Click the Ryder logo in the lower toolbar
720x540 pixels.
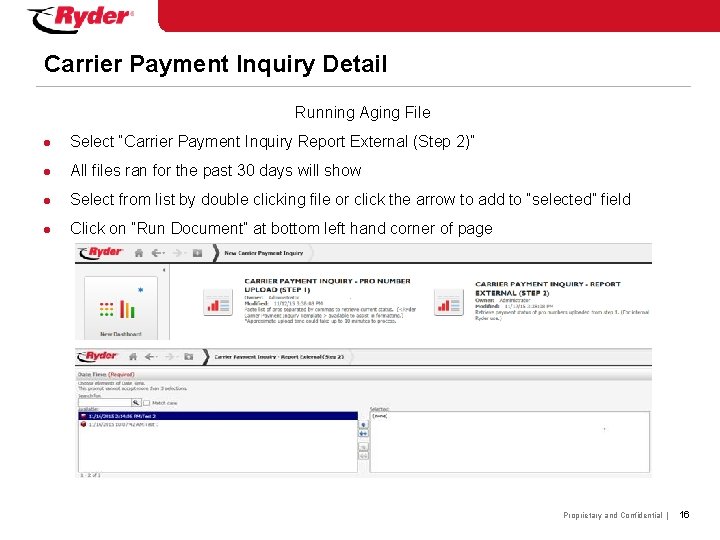click(x=97, y=356)
